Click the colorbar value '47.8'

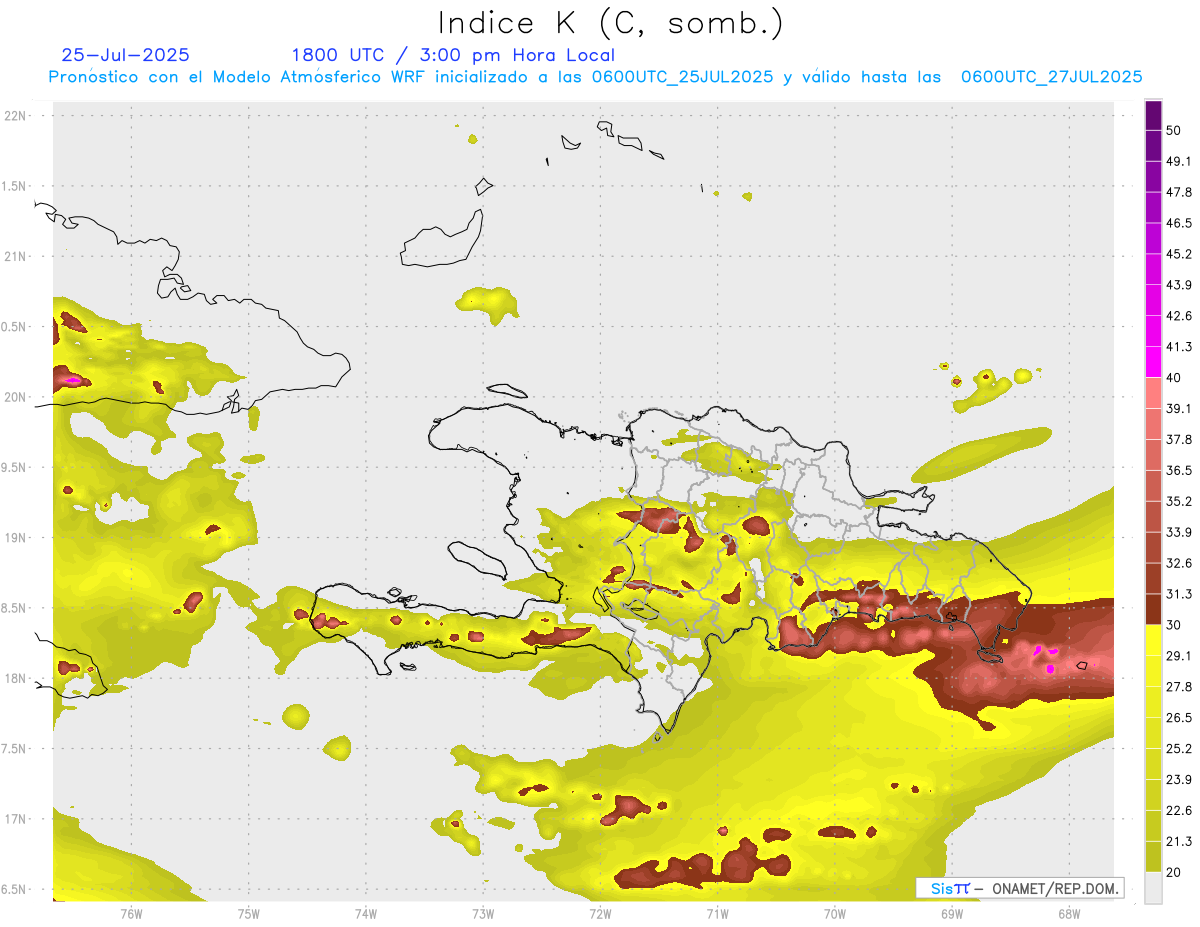pos(1179,192)
